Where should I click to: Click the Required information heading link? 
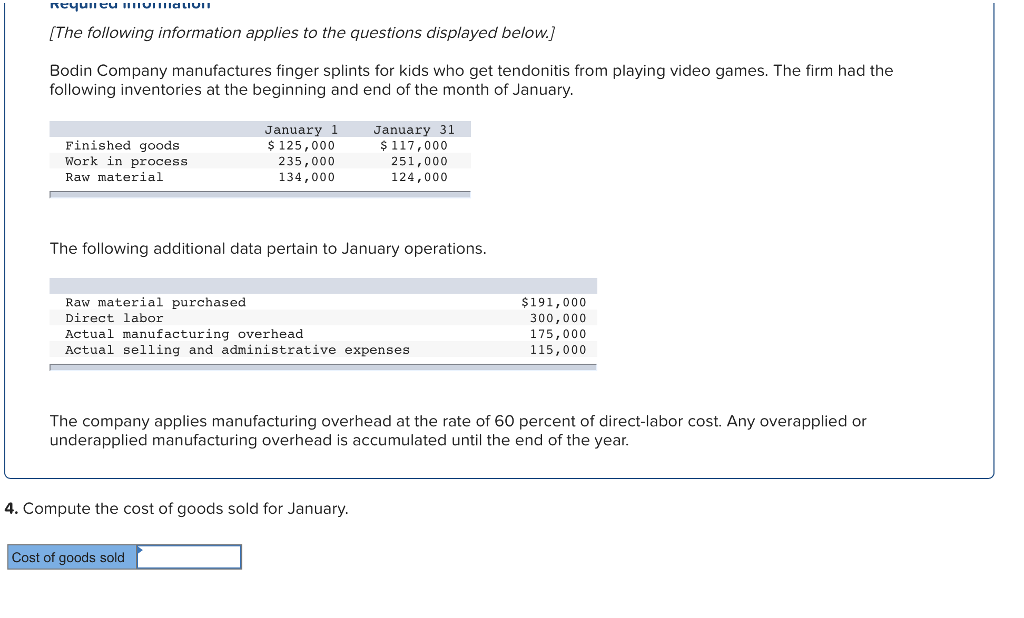coord(128,6)
